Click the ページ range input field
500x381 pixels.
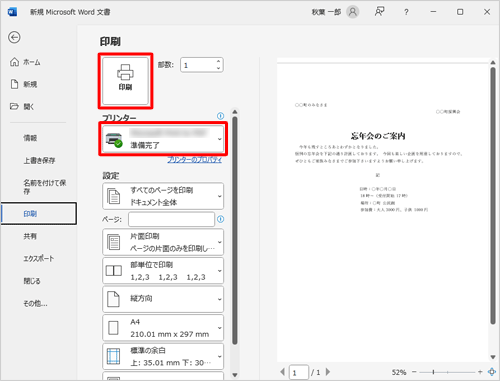point(171,219)
